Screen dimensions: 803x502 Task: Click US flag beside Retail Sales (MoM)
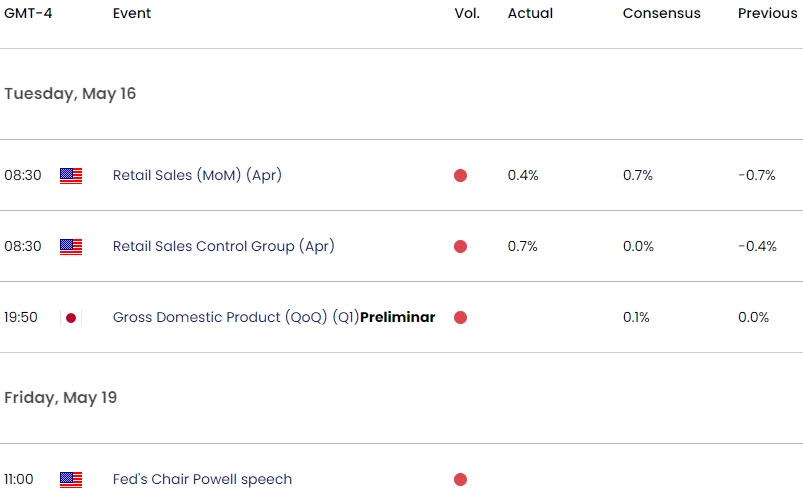(x=70, y=175)
